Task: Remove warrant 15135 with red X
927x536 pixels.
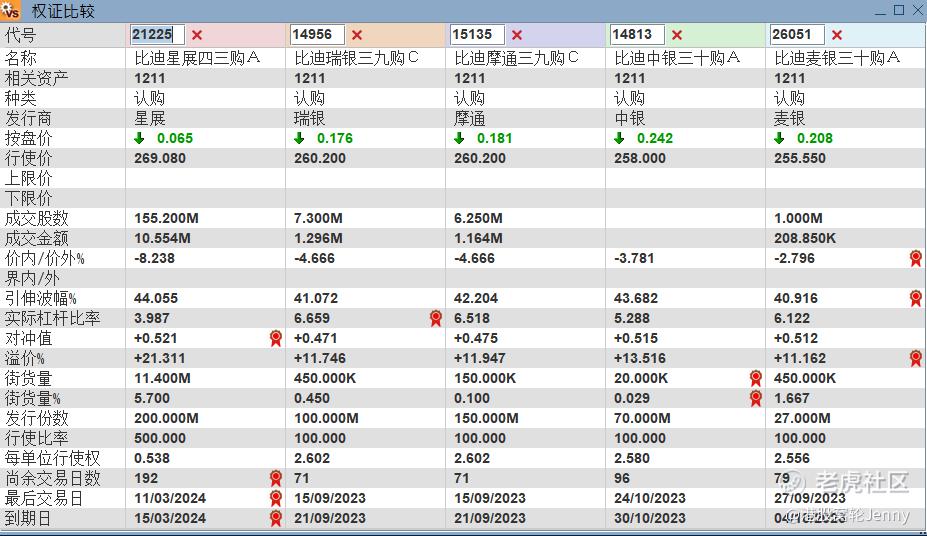Action: click(517, 35)
